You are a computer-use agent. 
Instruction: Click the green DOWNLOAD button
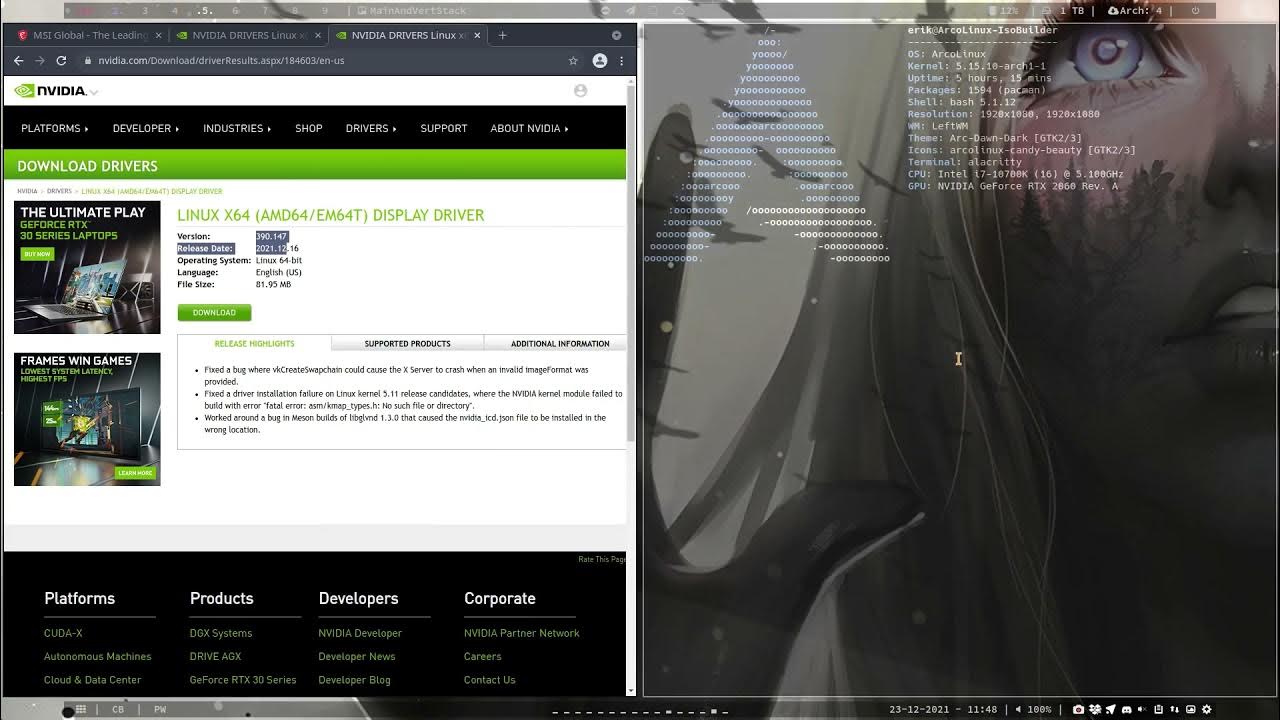[214, 312]
